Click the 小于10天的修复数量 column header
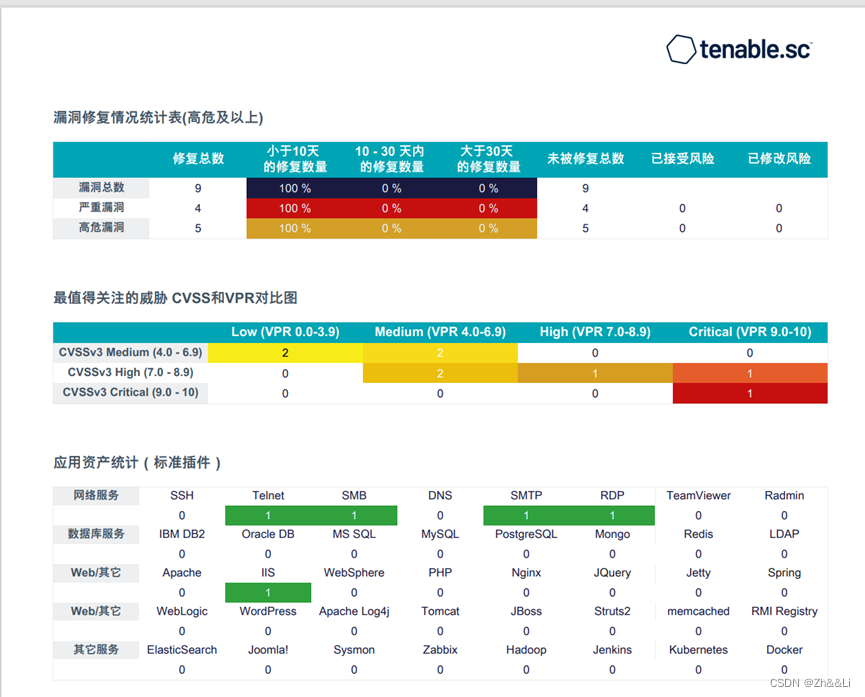 [x=295, y=159]
